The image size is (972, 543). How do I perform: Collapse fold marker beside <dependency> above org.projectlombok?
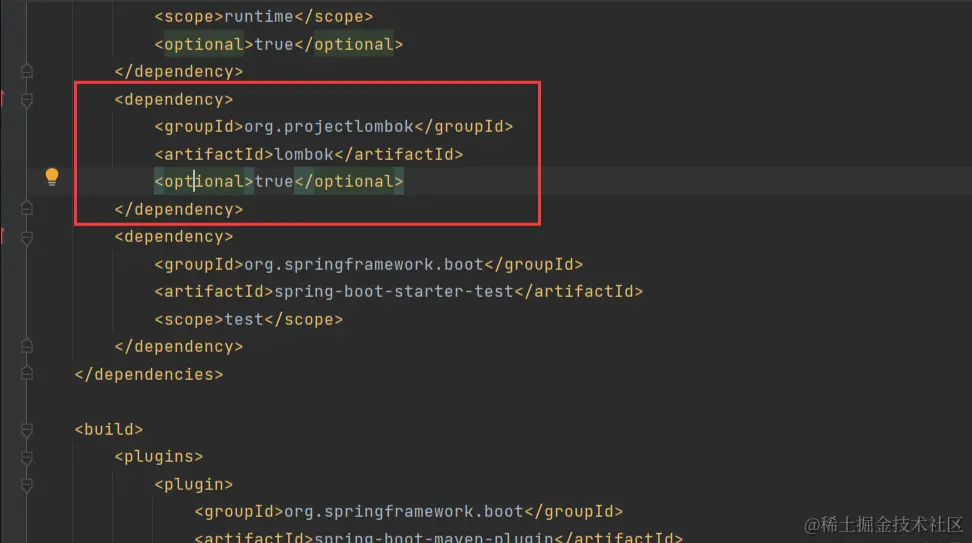(27, 100)
